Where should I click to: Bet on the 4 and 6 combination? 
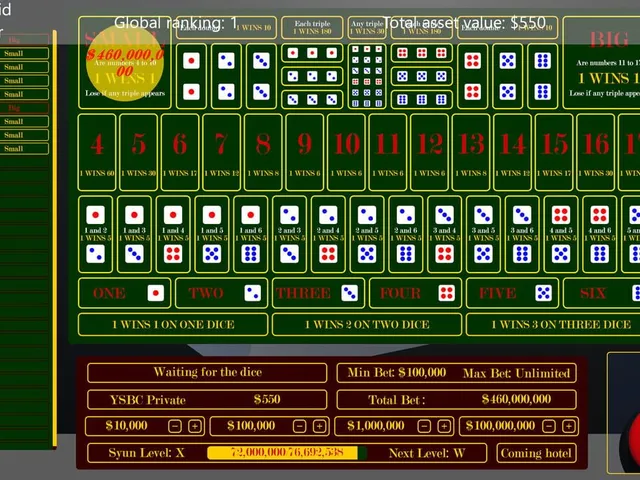click(600, 234)
